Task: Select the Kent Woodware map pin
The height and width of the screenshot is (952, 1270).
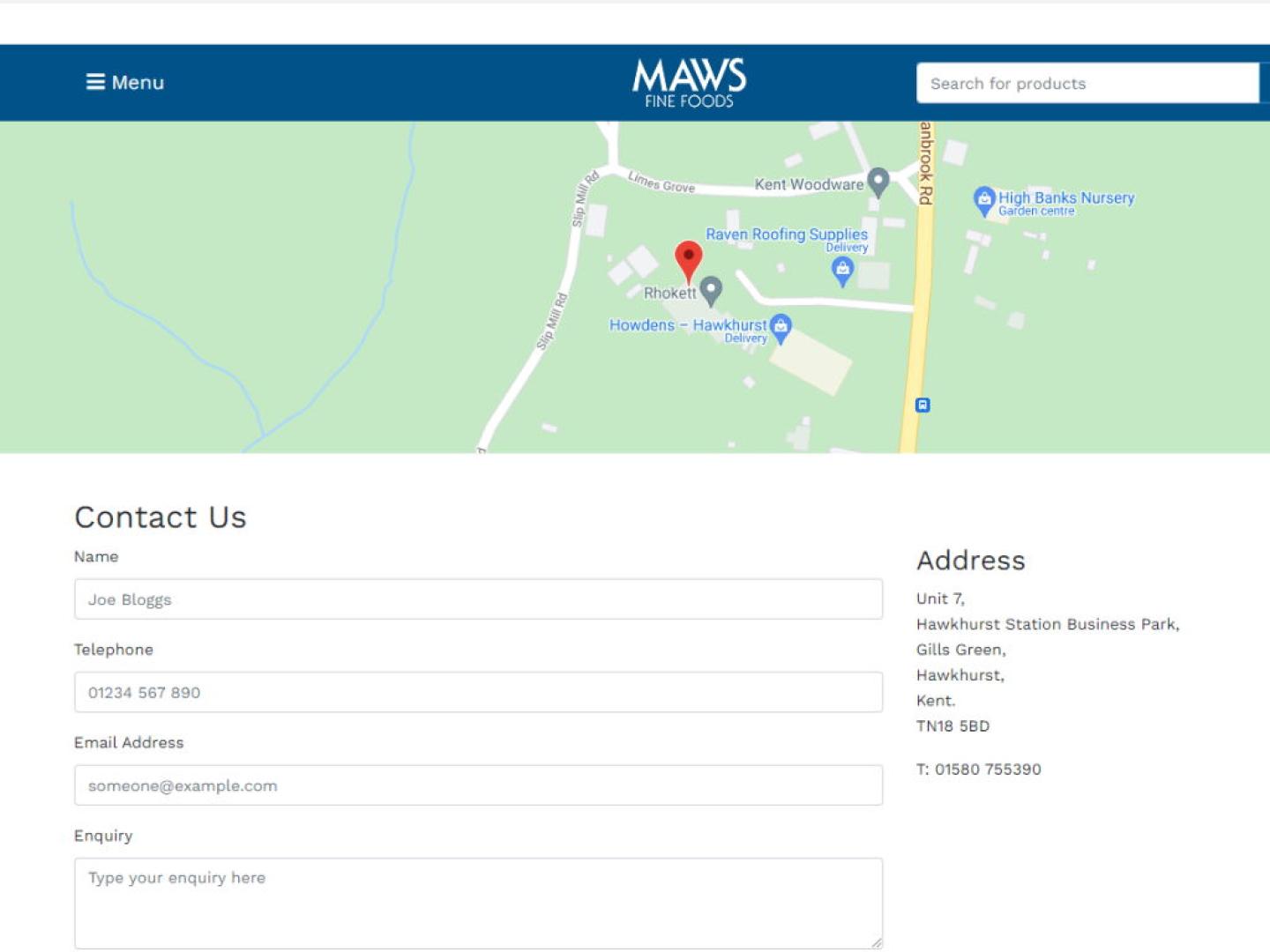Action: click(x=878, y=179)
